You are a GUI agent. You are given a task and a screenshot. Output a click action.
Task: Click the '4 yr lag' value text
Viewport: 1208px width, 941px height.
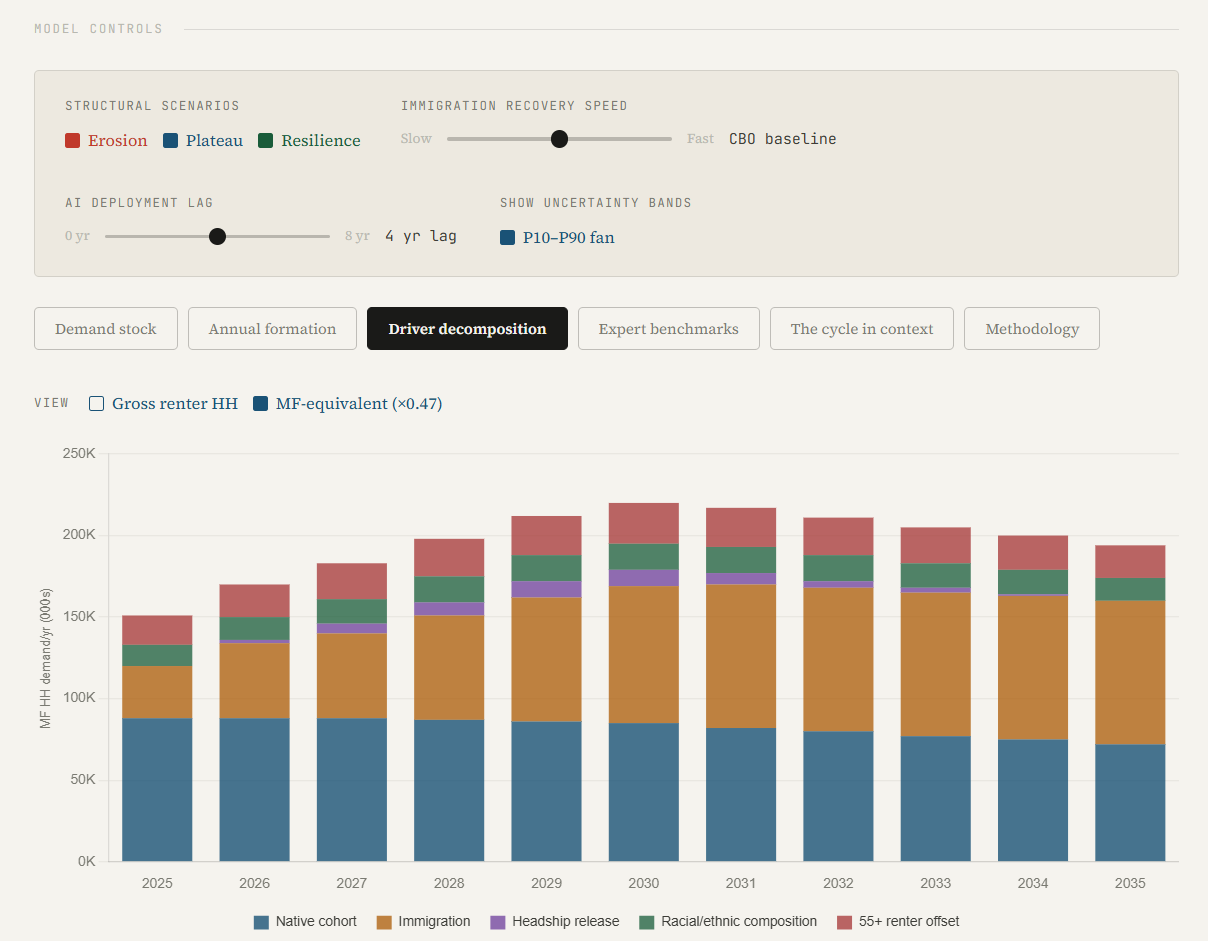tap(421, 237)
